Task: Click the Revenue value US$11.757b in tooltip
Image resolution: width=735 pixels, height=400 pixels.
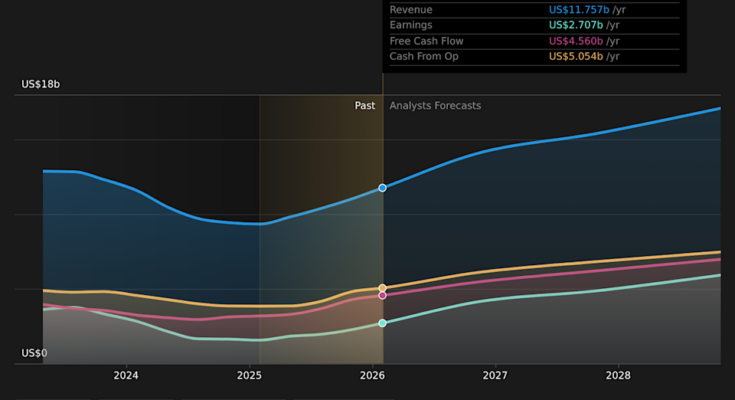Action: point(579,10)
